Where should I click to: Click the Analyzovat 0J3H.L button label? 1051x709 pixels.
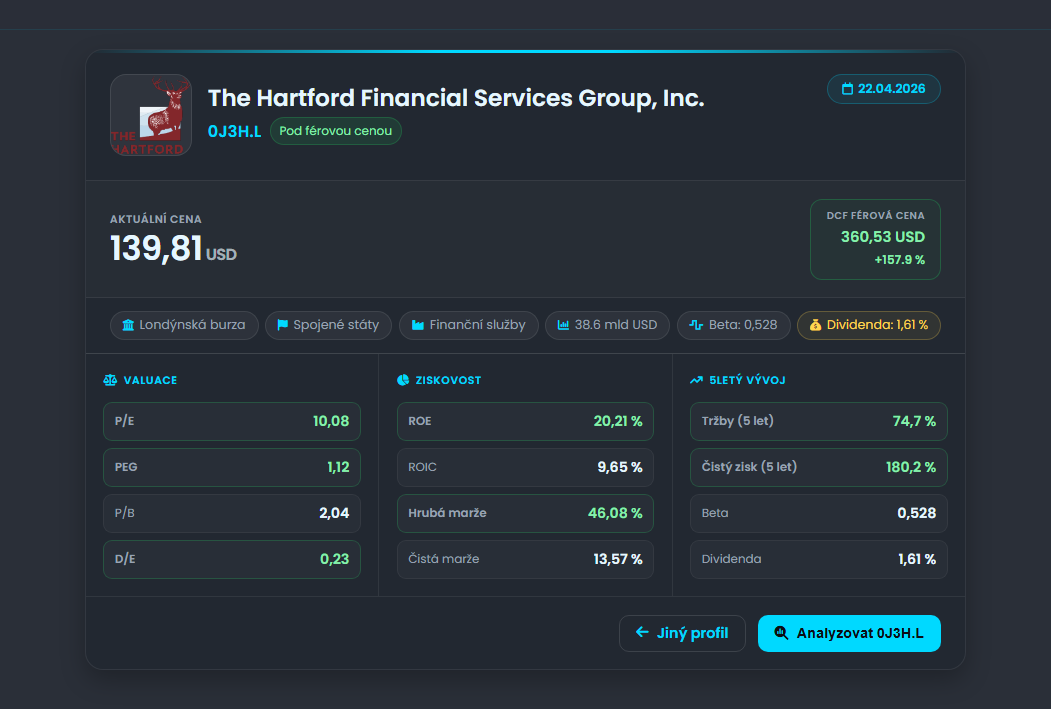[x=860, y=633]
